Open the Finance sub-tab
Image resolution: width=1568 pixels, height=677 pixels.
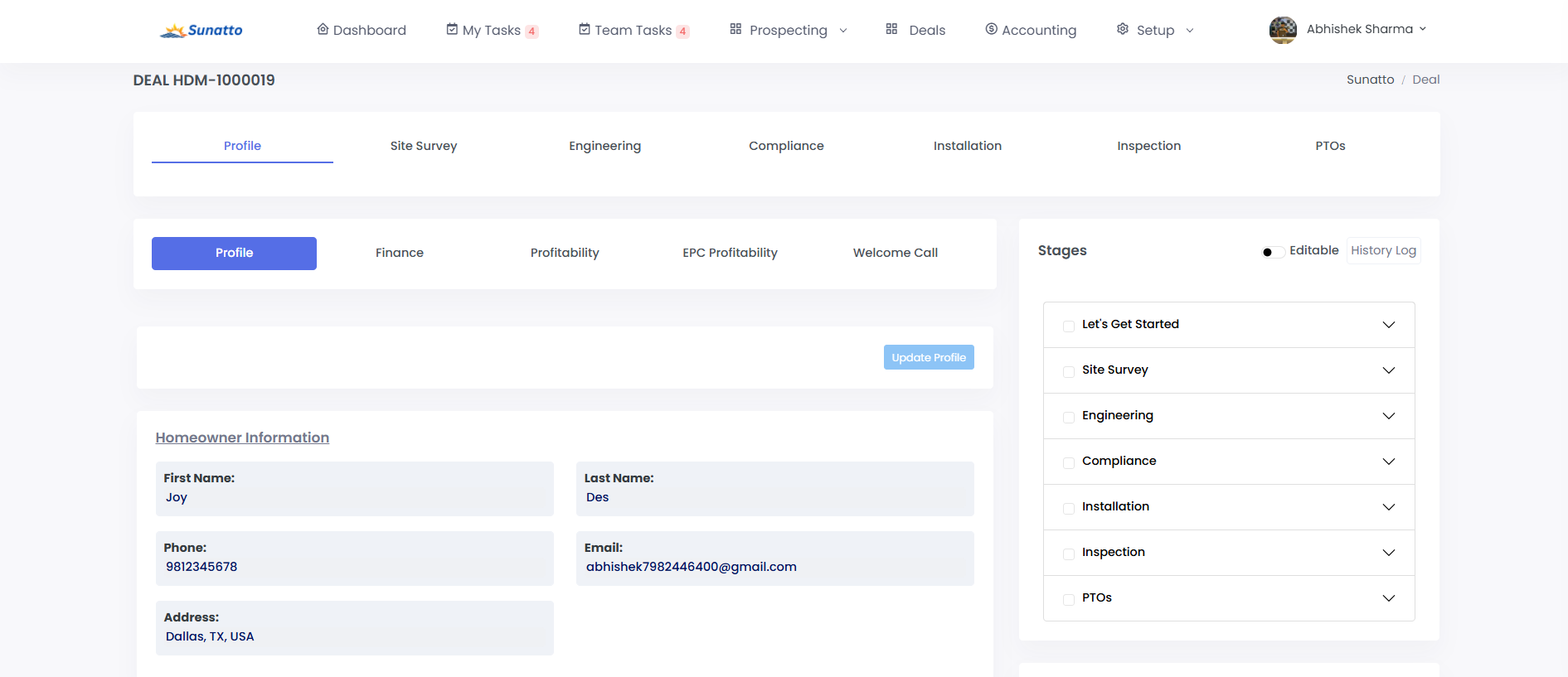399,253
